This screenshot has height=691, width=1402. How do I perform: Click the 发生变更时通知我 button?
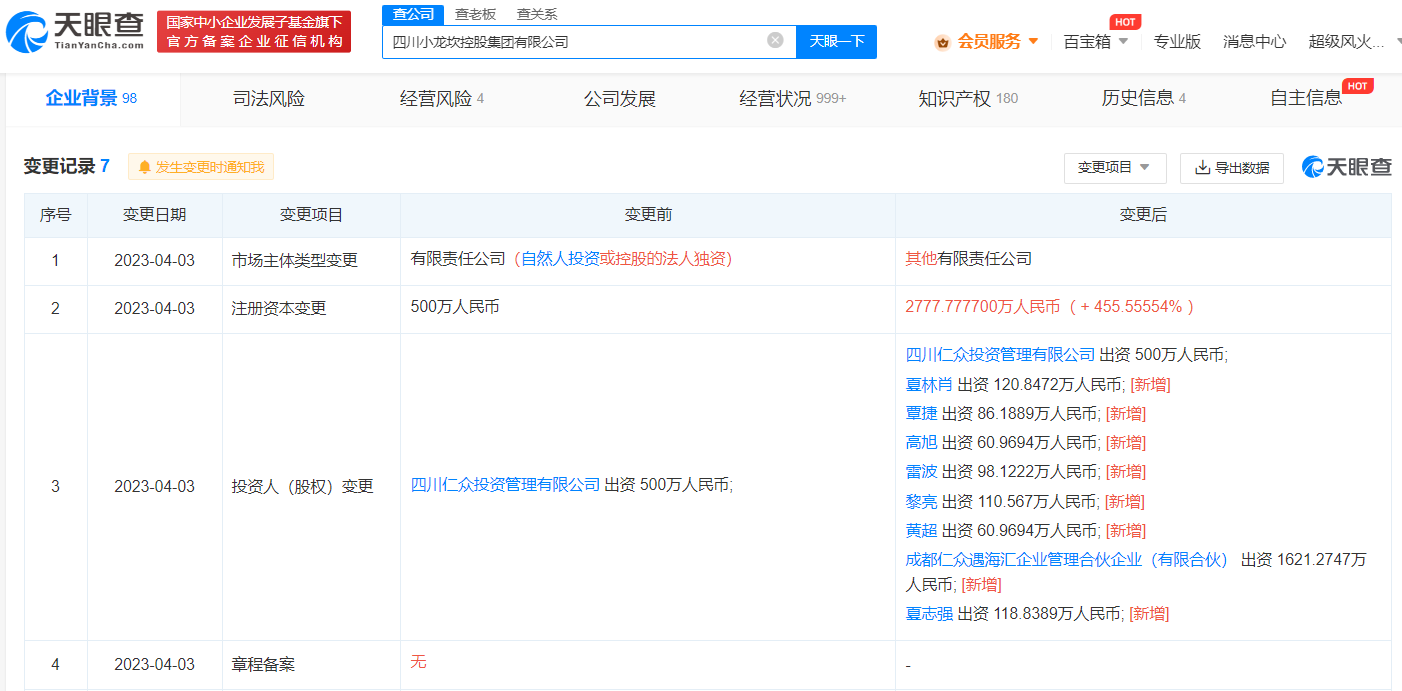[x=201, y=167]
